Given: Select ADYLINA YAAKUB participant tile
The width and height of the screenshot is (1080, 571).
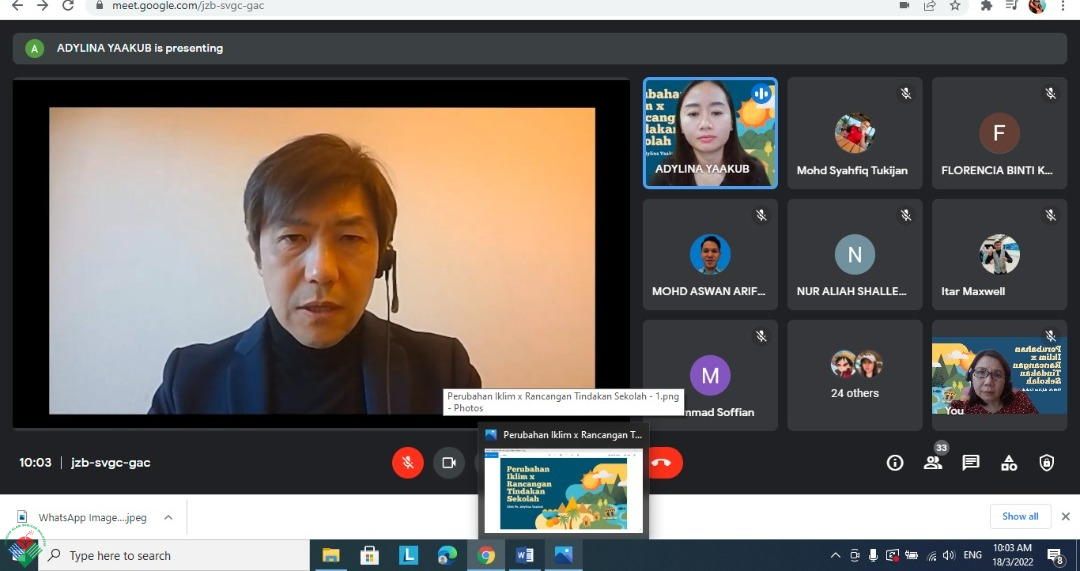Looking at the screenshot, I should pyautogui.click(x=710, y=133).
